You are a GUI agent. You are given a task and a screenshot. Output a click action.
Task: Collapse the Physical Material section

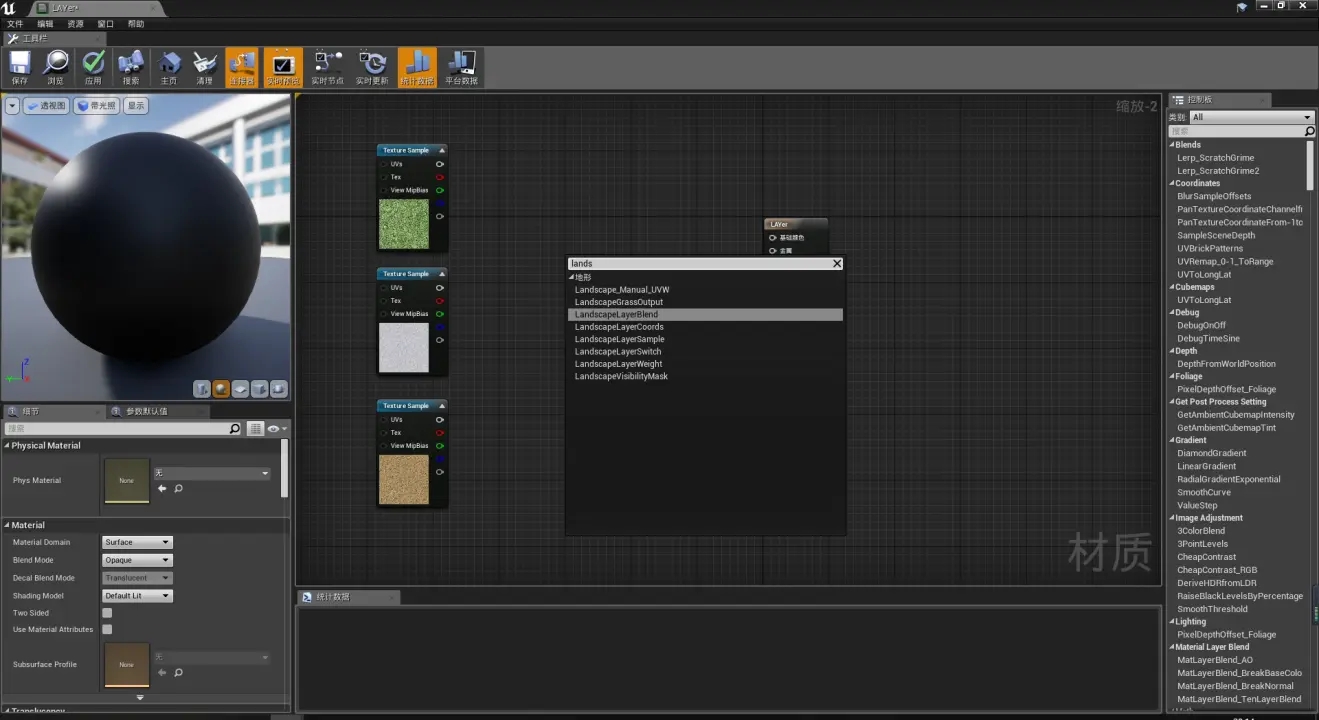pos(7,446)
